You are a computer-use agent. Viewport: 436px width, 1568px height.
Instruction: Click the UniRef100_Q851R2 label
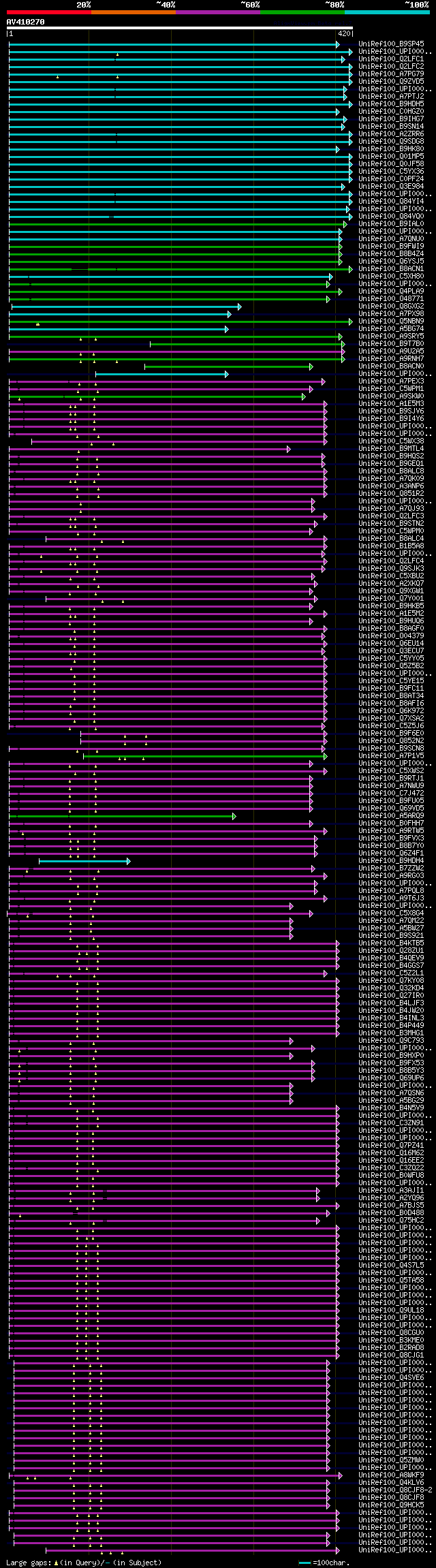click(x=392, y=494)
